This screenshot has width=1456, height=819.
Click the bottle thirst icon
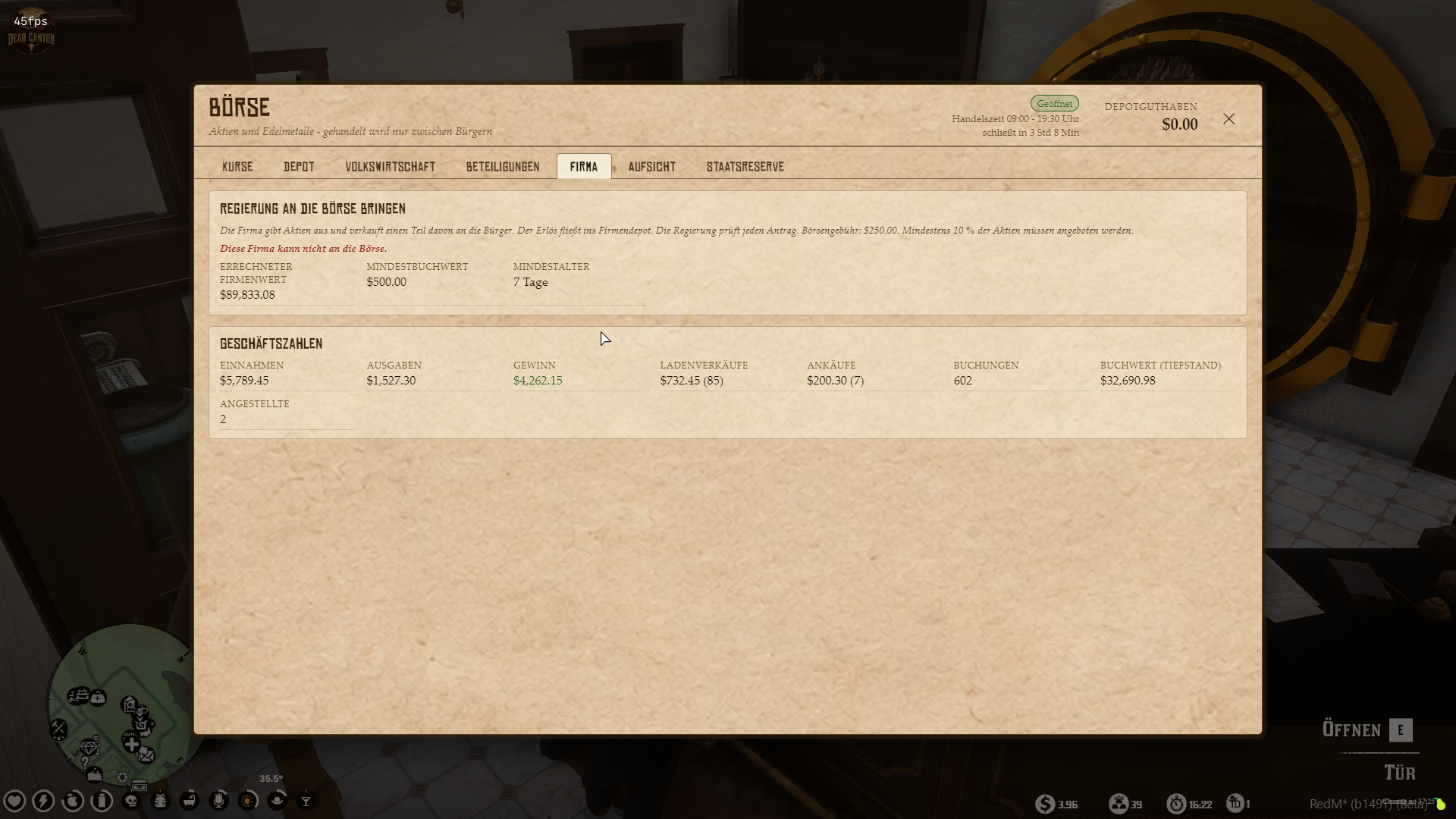(102, 801)
